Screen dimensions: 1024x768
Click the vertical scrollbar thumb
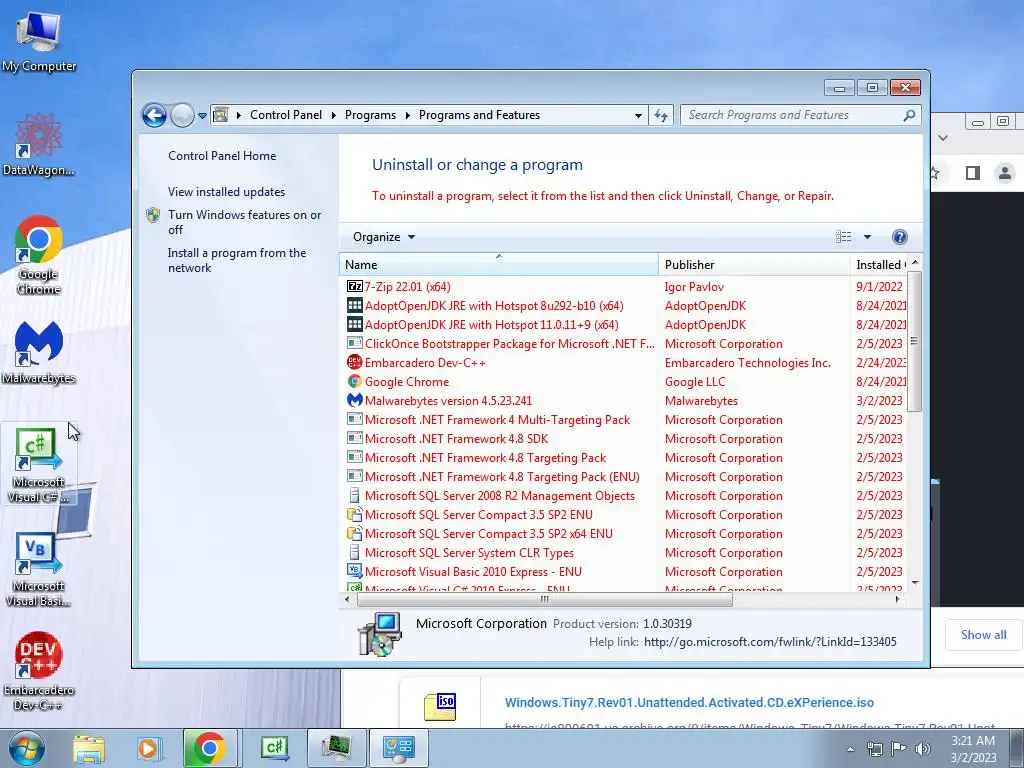point(914,341)
